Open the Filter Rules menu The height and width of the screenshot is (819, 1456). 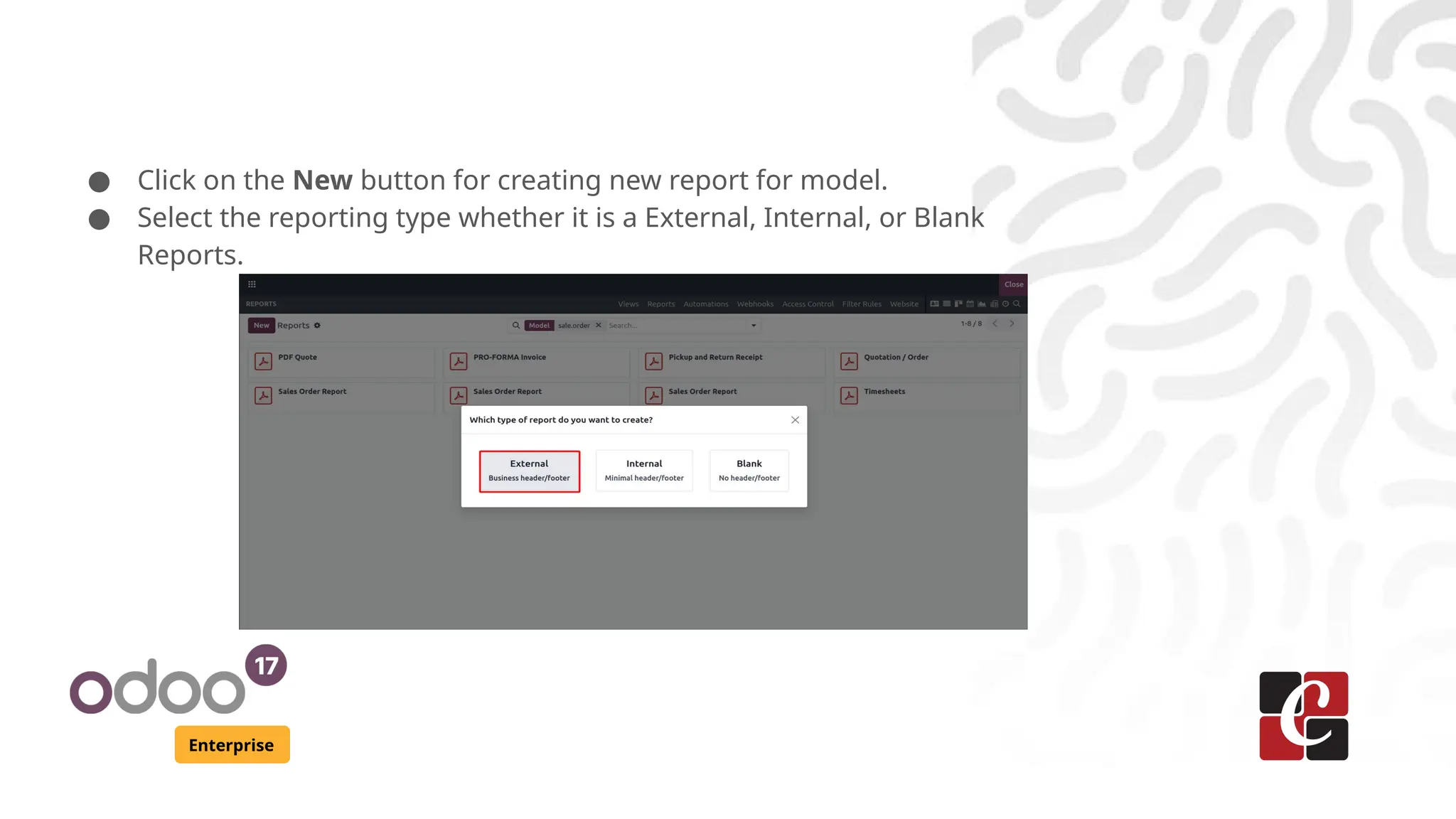(862, 304)
